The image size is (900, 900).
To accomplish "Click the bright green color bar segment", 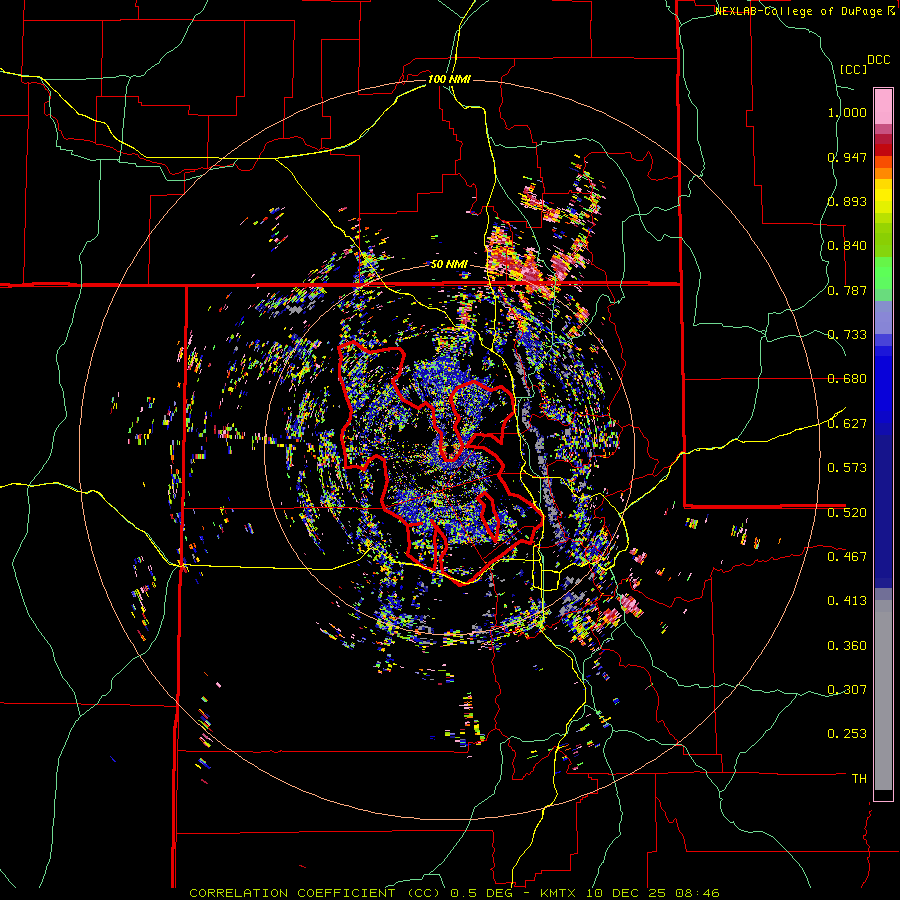I will pyautogui.click(x=883, y=273).
